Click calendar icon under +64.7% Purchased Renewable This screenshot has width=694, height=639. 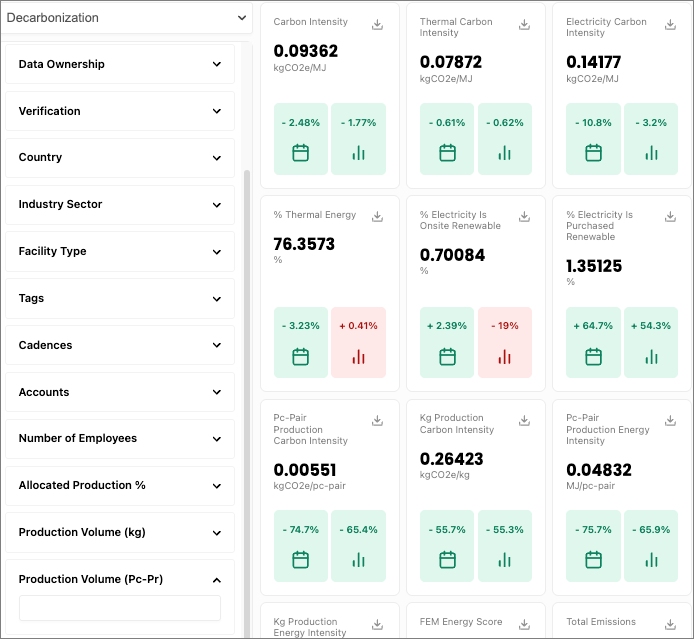click(x=593, y=357)
